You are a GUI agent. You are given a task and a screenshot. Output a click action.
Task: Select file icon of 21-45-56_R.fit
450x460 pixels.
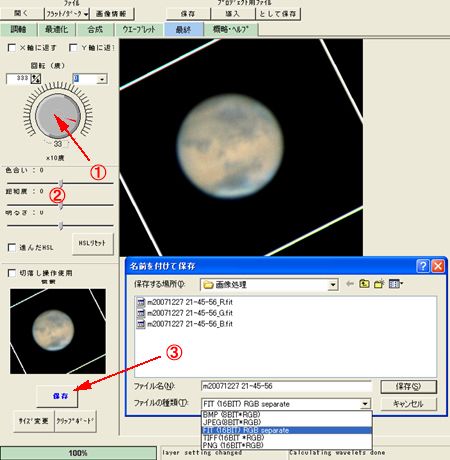(141, 302)
